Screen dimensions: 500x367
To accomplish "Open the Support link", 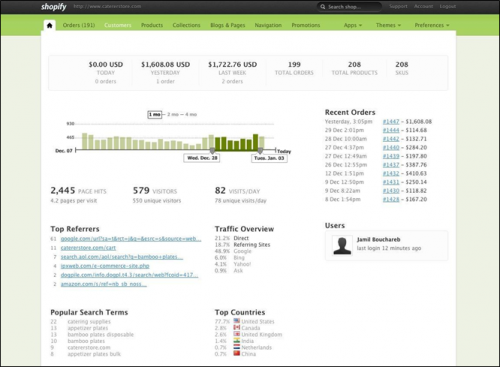I will coord(398,6).
